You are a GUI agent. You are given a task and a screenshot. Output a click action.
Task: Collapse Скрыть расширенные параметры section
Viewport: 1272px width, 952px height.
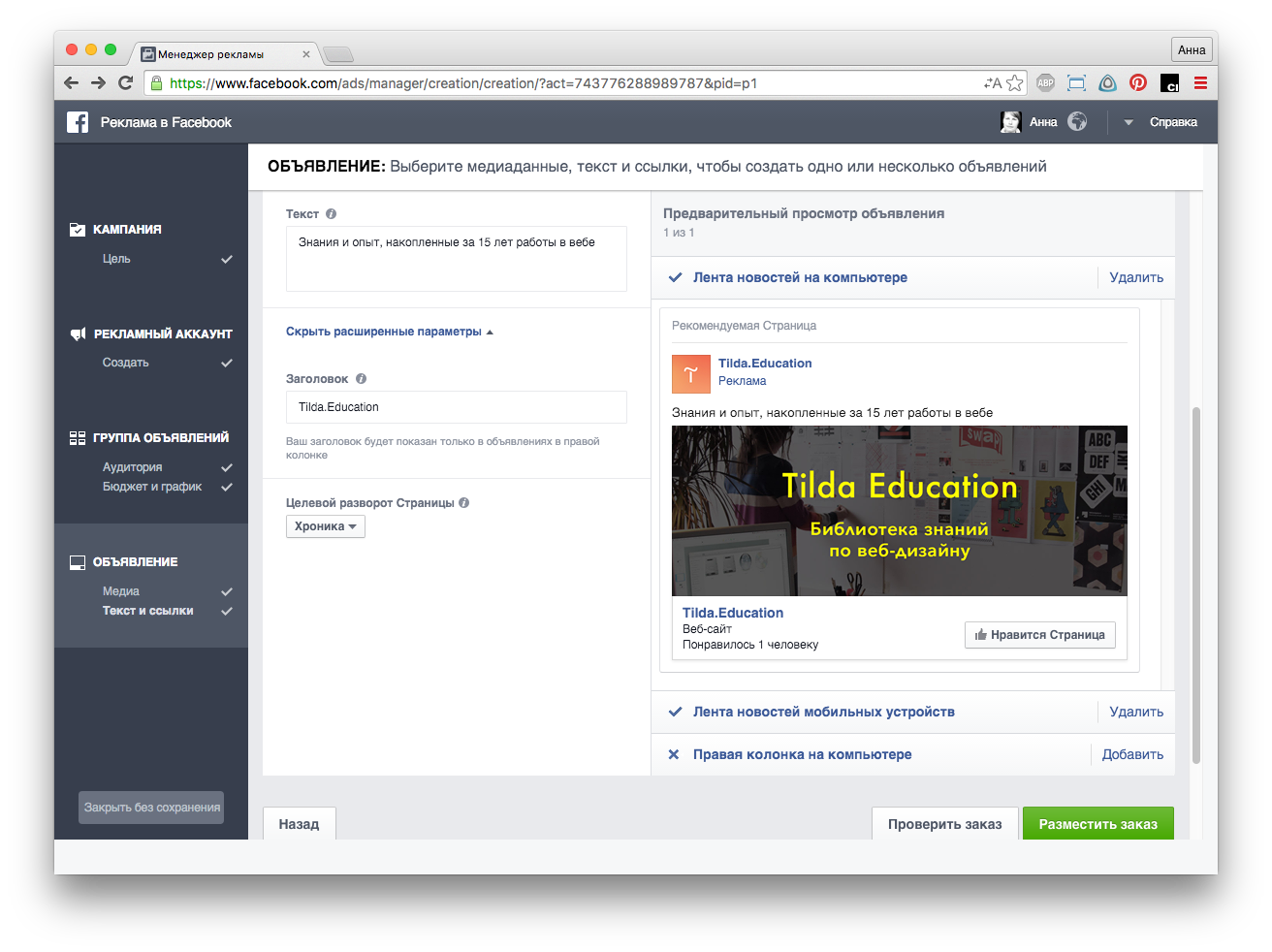click(x=389, y=332)
